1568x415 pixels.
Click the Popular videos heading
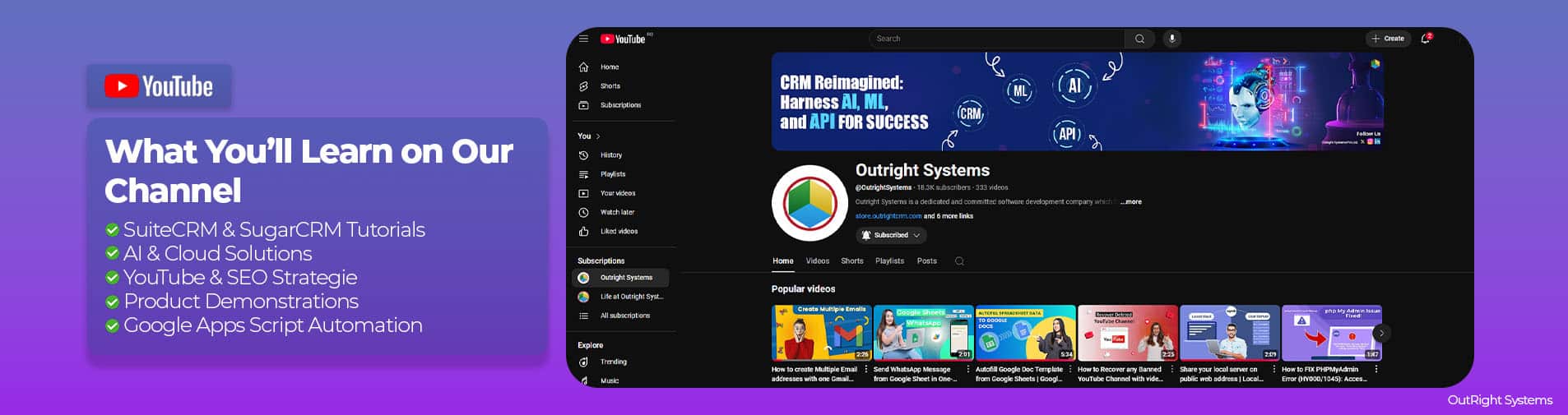point(803,289)
